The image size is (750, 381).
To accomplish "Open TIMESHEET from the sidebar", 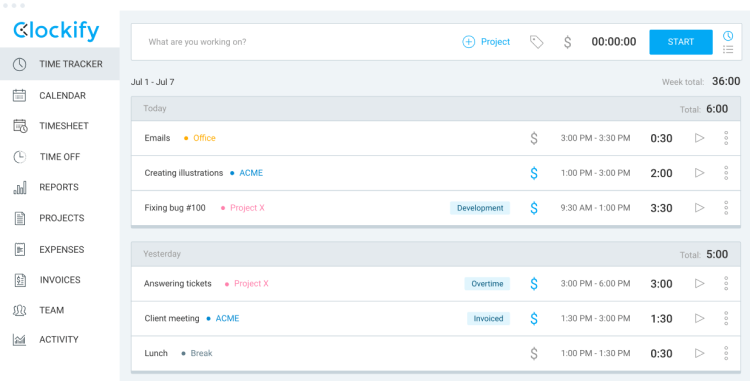I will [64, 126].
